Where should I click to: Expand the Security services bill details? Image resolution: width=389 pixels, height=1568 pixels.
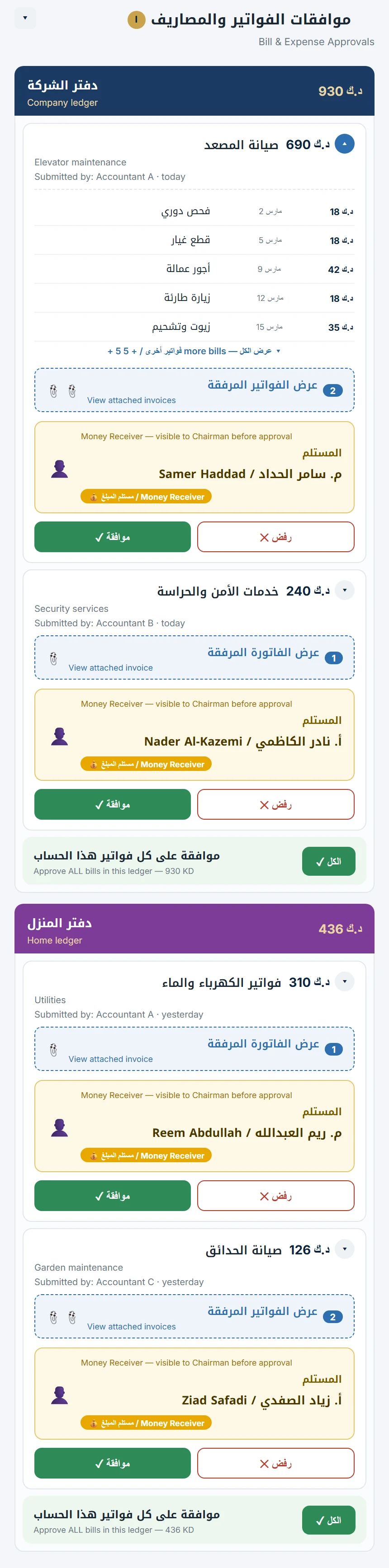[x=345, y=591]
